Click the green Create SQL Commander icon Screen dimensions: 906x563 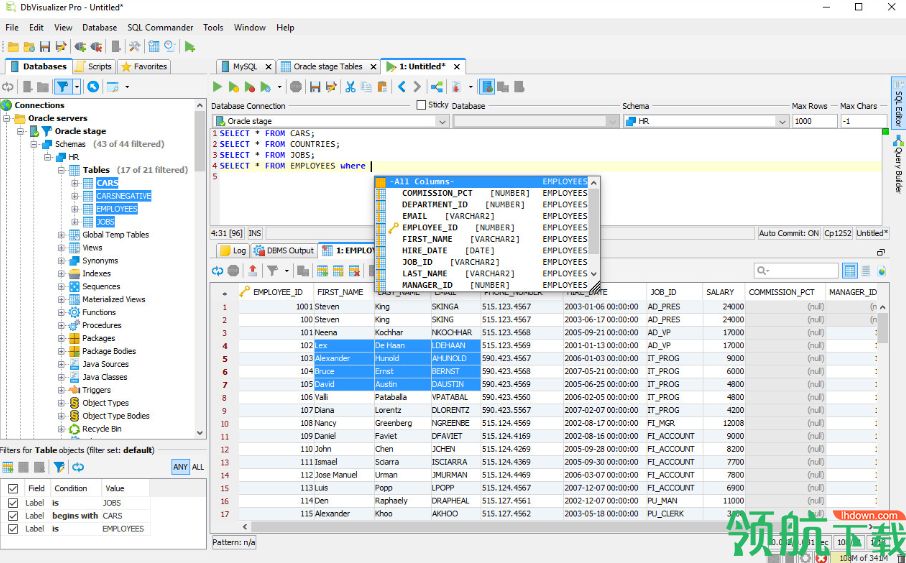tap(190, 47)
